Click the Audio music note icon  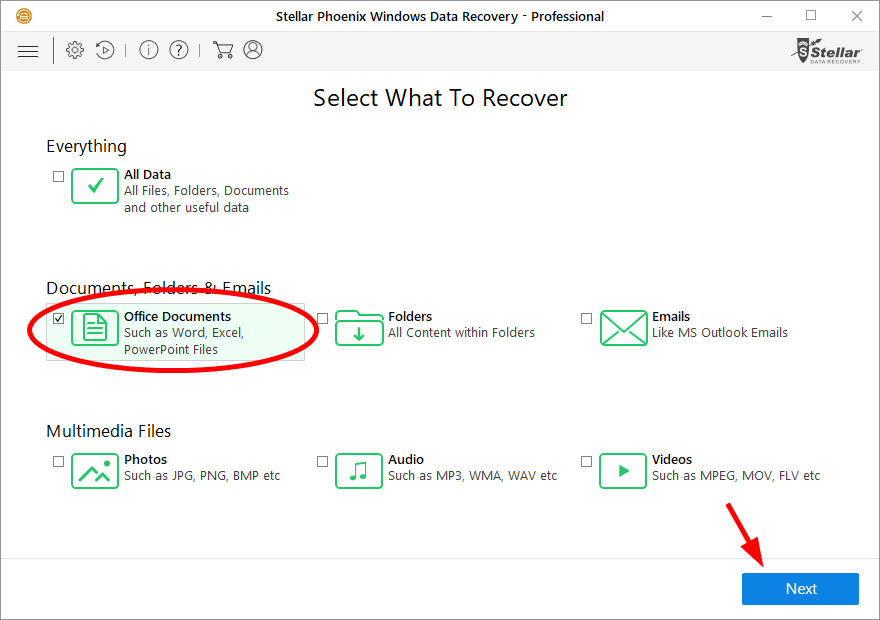pyautogui.click(x=359, y=471)
